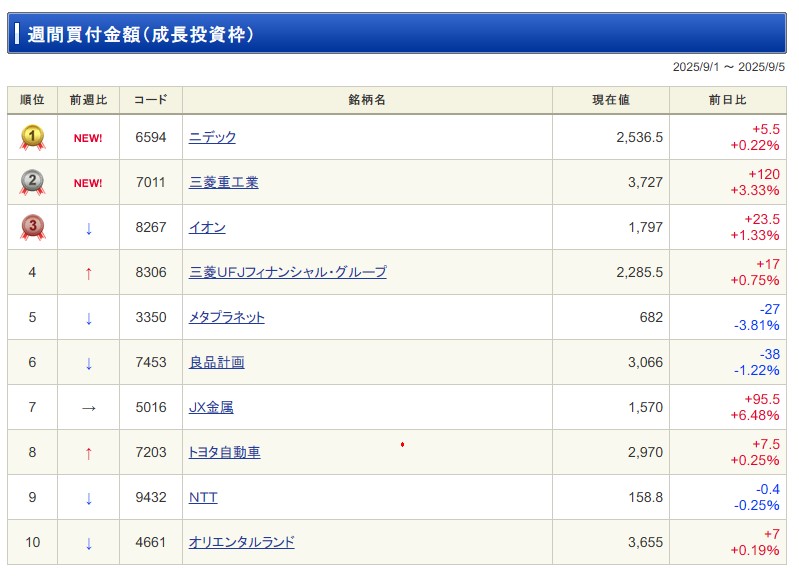Viewport: 799px width, 576px height.
Task: Click current price 2,285.5
Action: 640,272
